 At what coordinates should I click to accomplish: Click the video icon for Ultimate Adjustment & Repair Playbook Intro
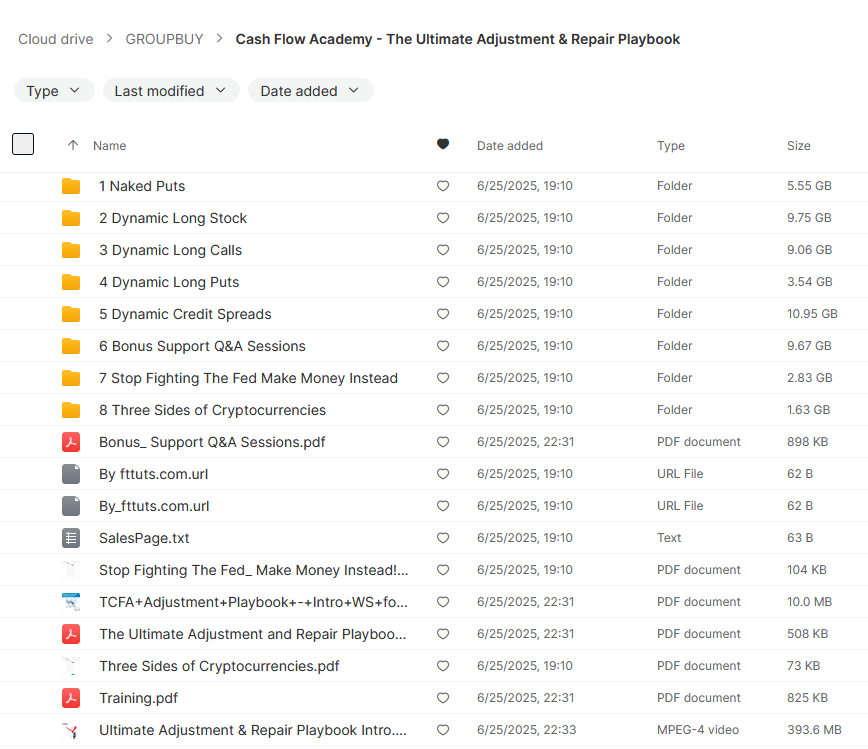tap(71, 730)
